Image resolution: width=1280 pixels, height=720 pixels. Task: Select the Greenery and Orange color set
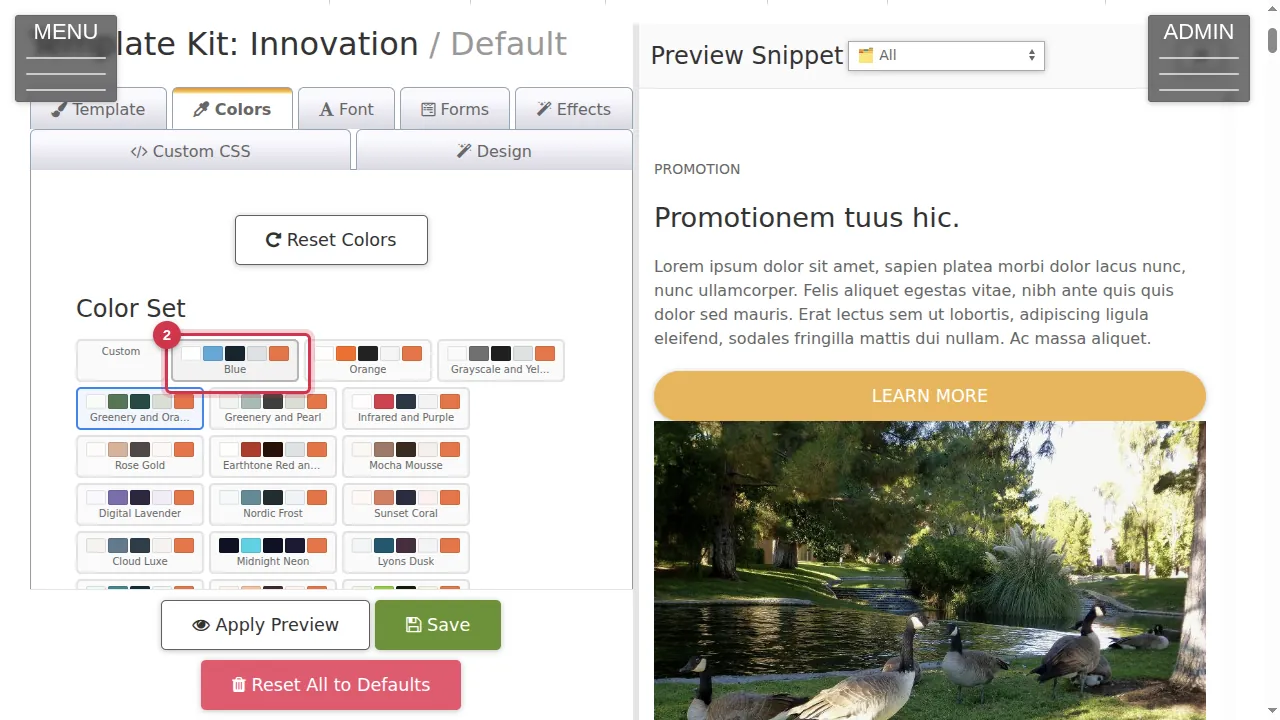140,408
